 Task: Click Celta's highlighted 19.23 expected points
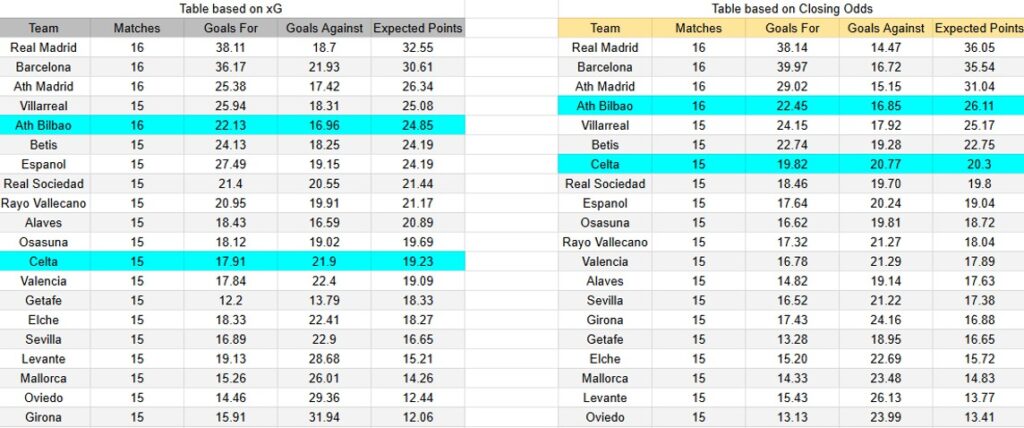click(418, 261)
